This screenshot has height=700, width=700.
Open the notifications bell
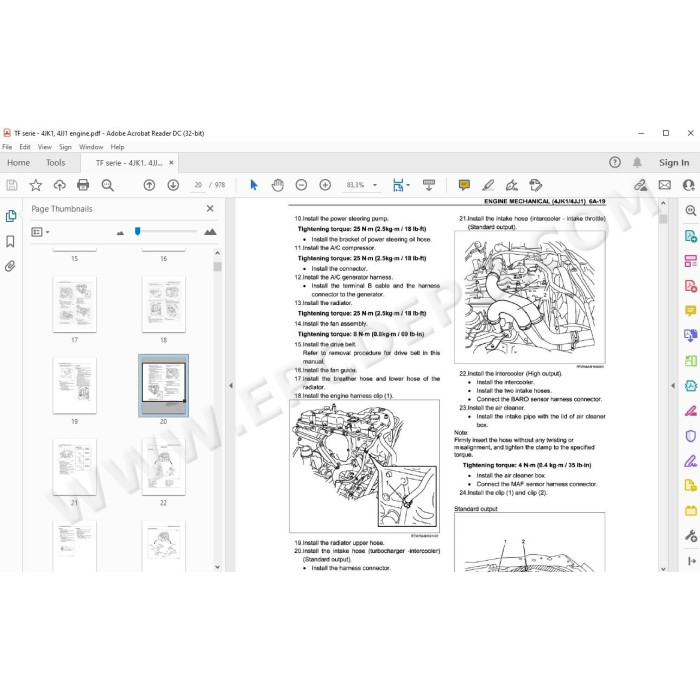click(x=637, y=162)
